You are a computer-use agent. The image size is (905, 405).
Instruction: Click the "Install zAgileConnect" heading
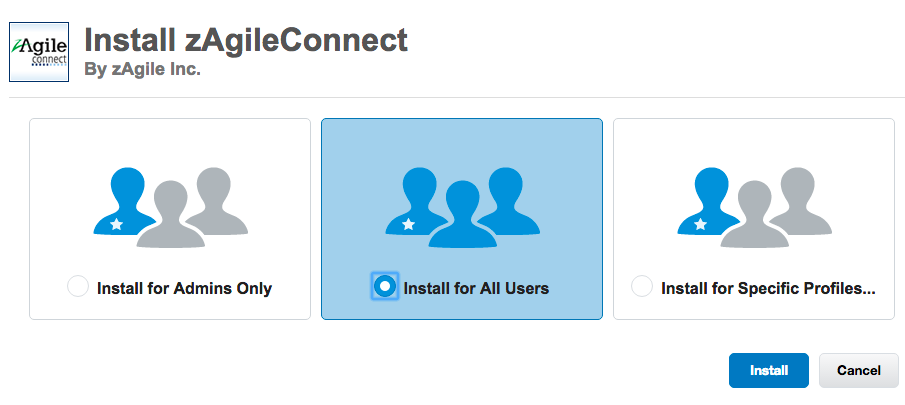[246, 40]
